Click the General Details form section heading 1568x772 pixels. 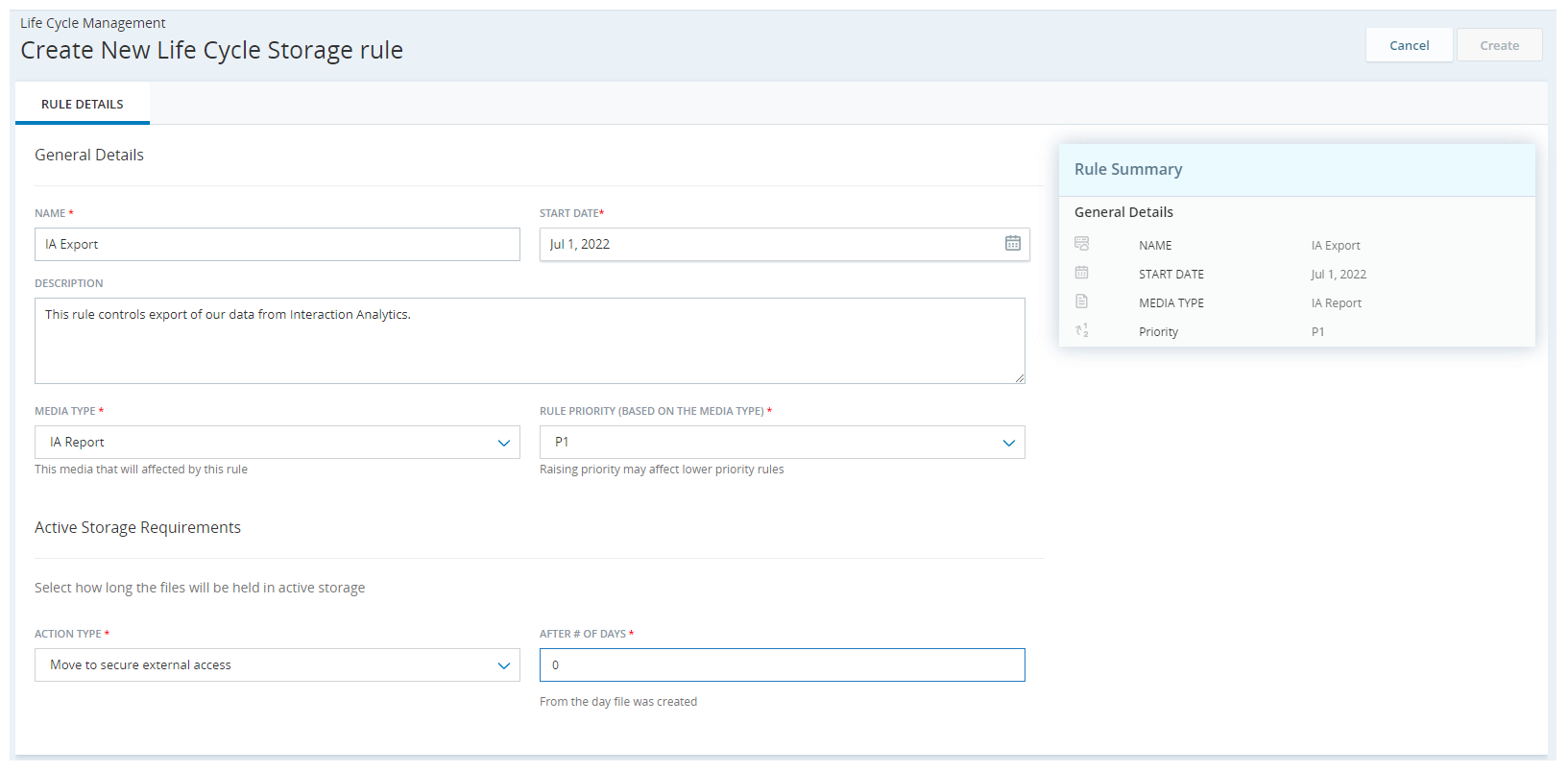pyautogui.click(x=89, y=155)
